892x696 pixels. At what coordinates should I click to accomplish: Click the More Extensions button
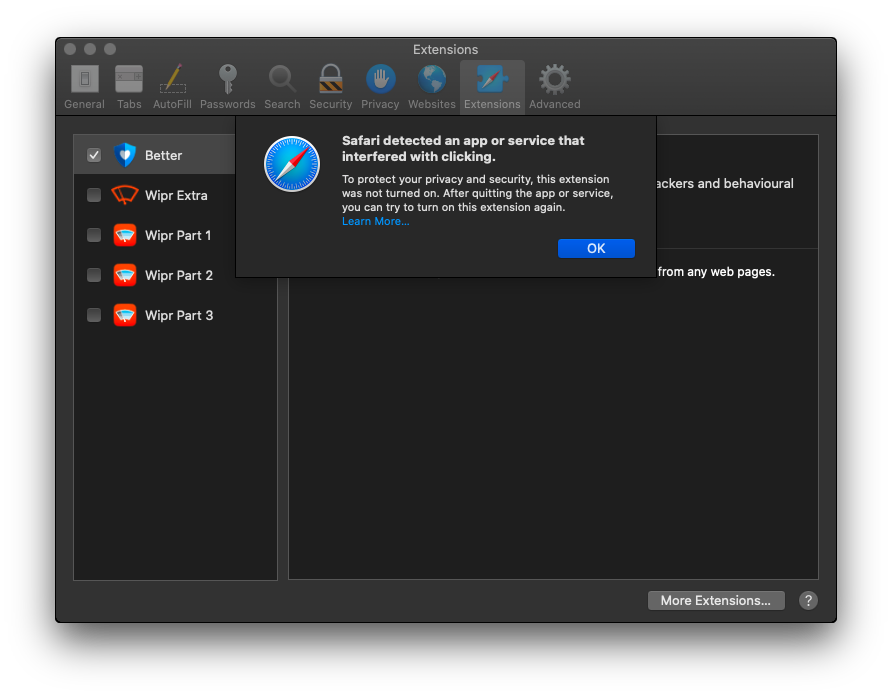pos(716,600)
